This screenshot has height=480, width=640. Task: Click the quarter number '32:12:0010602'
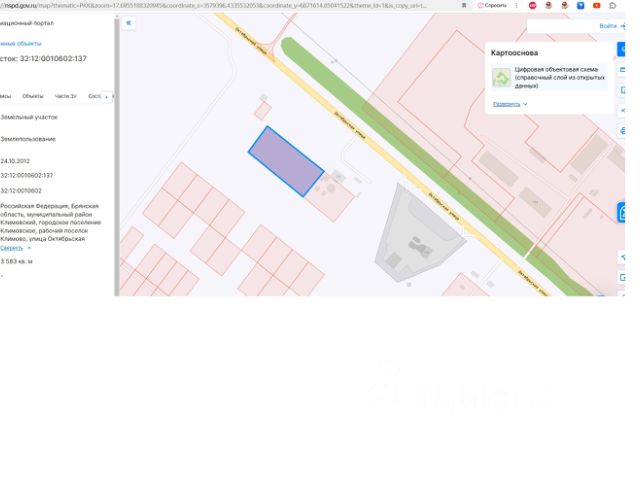click(x=21, y=191)
